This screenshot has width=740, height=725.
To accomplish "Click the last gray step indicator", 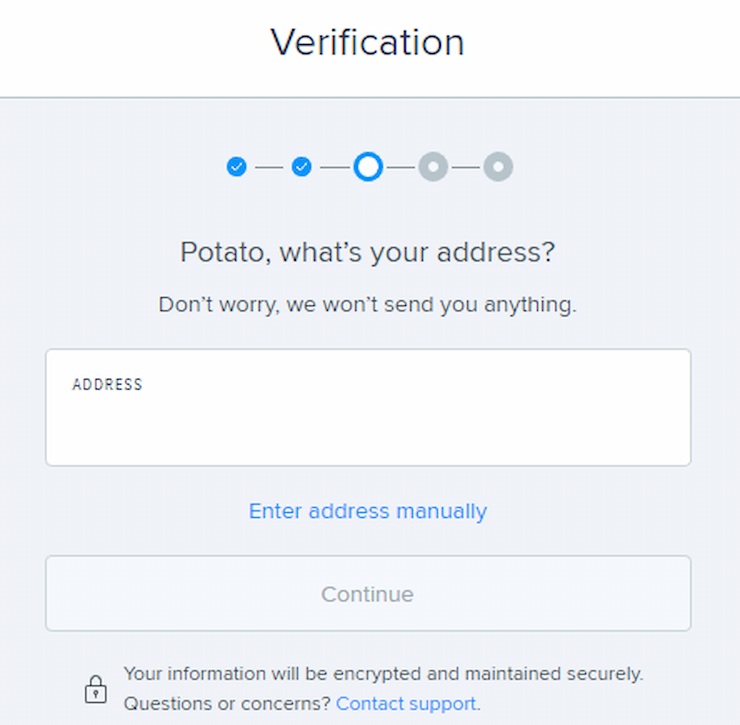I will 498,167.
